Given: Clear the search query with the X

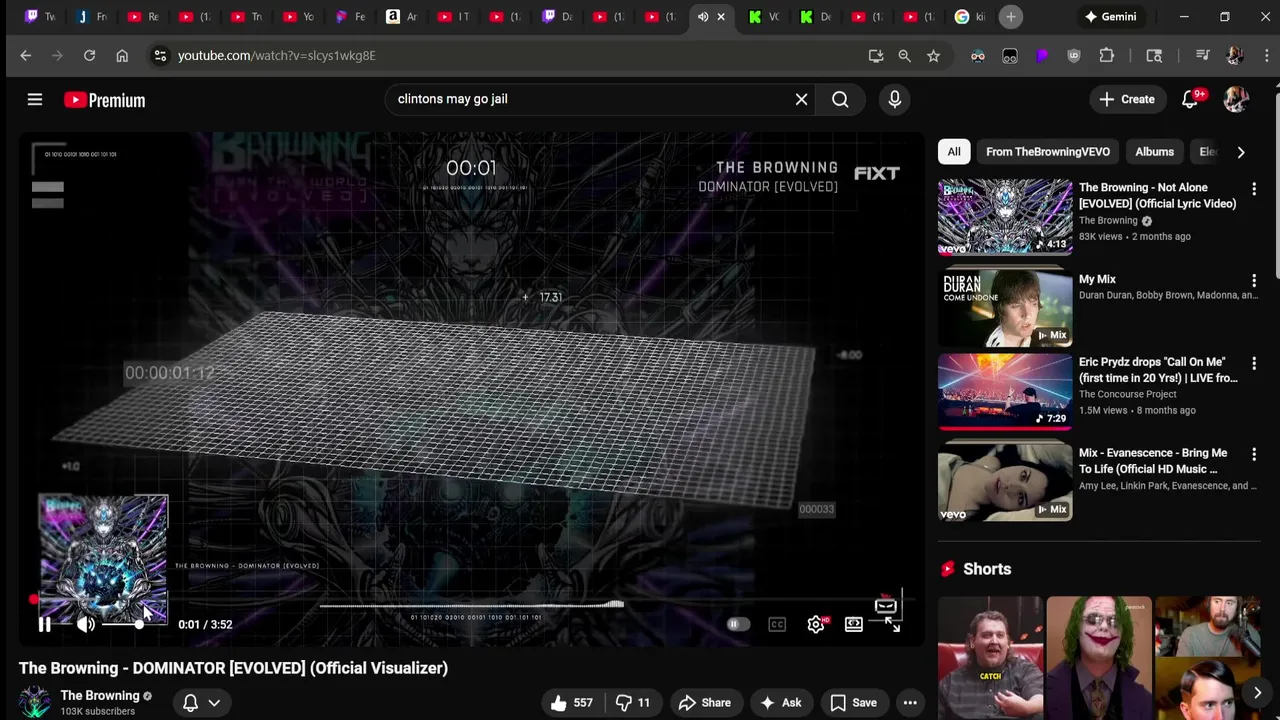Looking at the screenshot, I should click(x=801, y=99).
